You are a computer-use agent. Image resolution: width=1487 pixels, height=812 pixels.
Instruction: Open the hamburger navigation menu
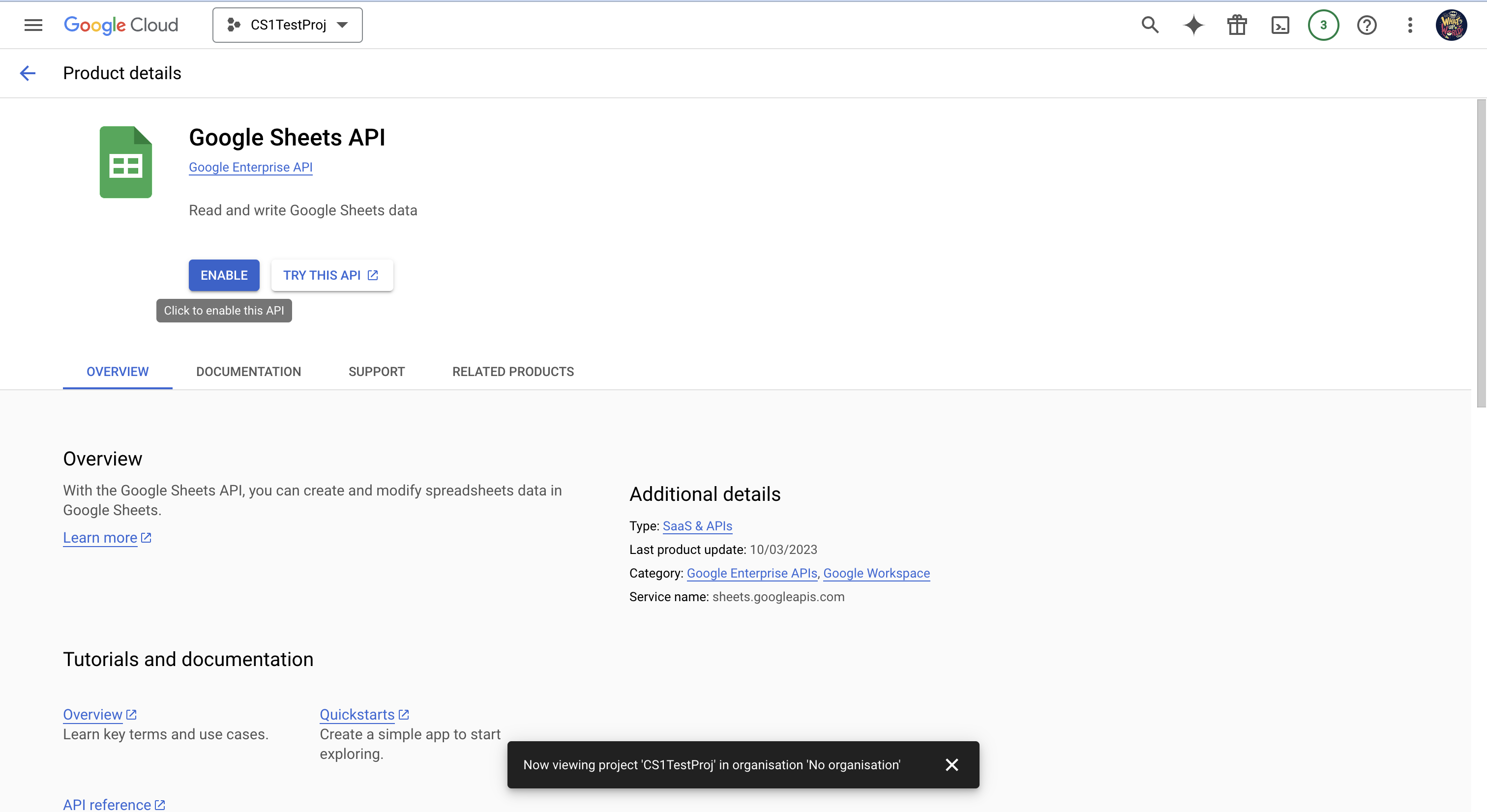(33, 25)
